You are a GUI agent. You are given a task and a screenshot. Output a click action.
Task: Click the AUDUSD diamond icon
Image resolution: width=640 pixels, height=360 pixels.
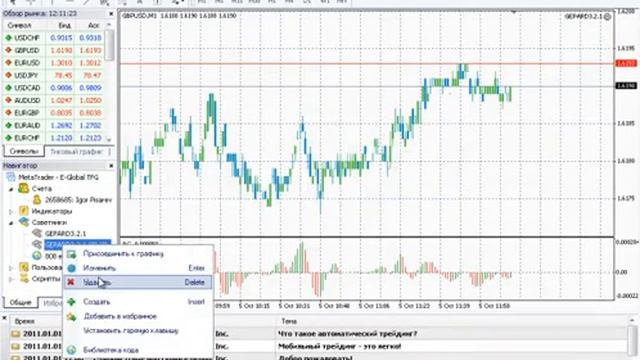coord(8,100)
